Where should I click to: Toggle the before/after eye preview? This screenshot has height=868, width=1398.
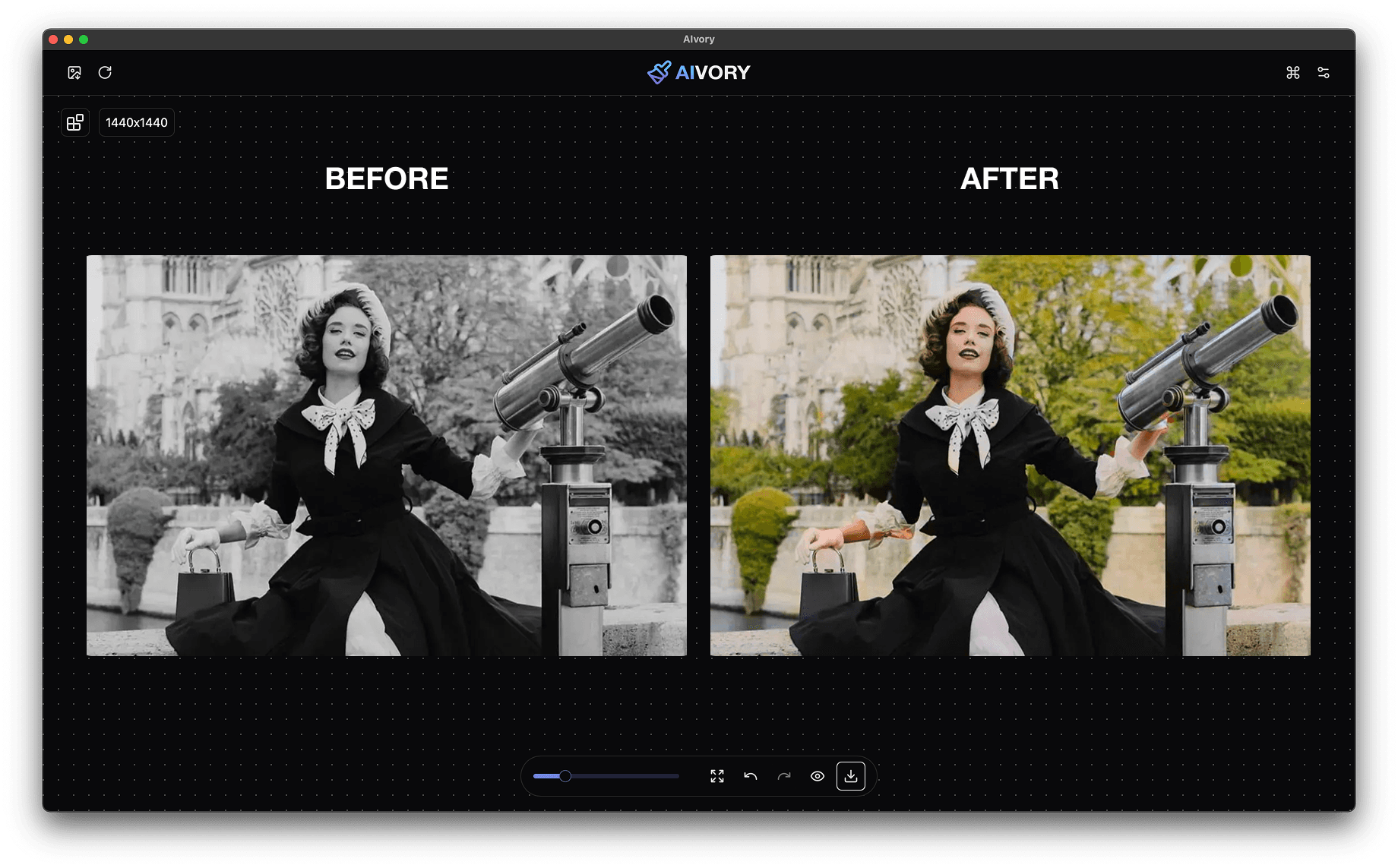[x=818, y=775]
